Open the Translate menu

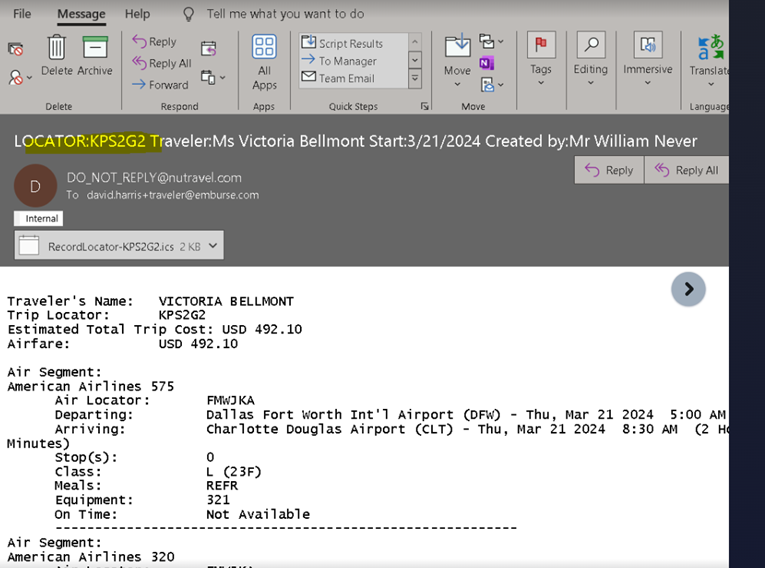click(x=709, y=61)
